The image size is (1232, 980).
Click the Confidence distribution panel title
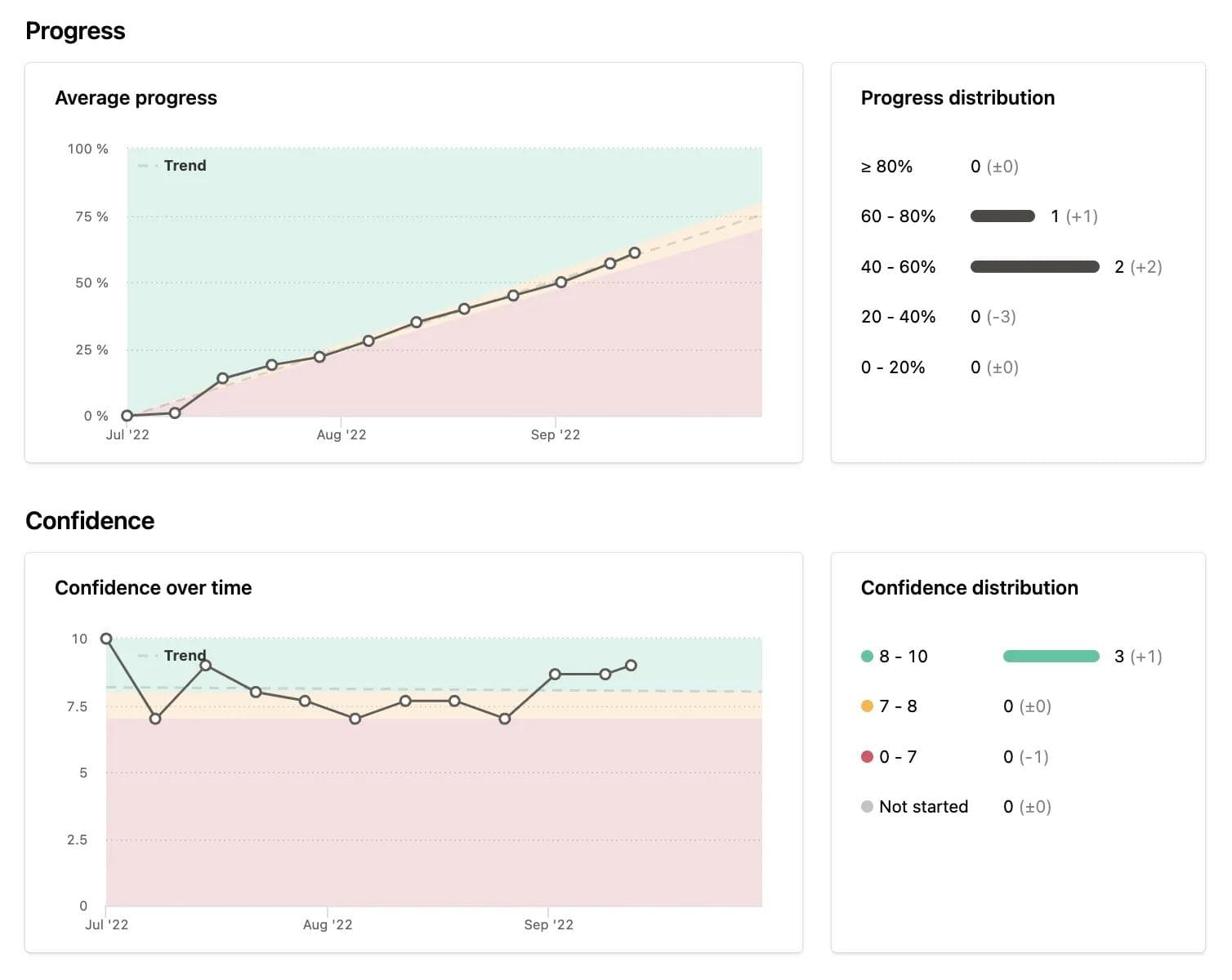point(970,587)
